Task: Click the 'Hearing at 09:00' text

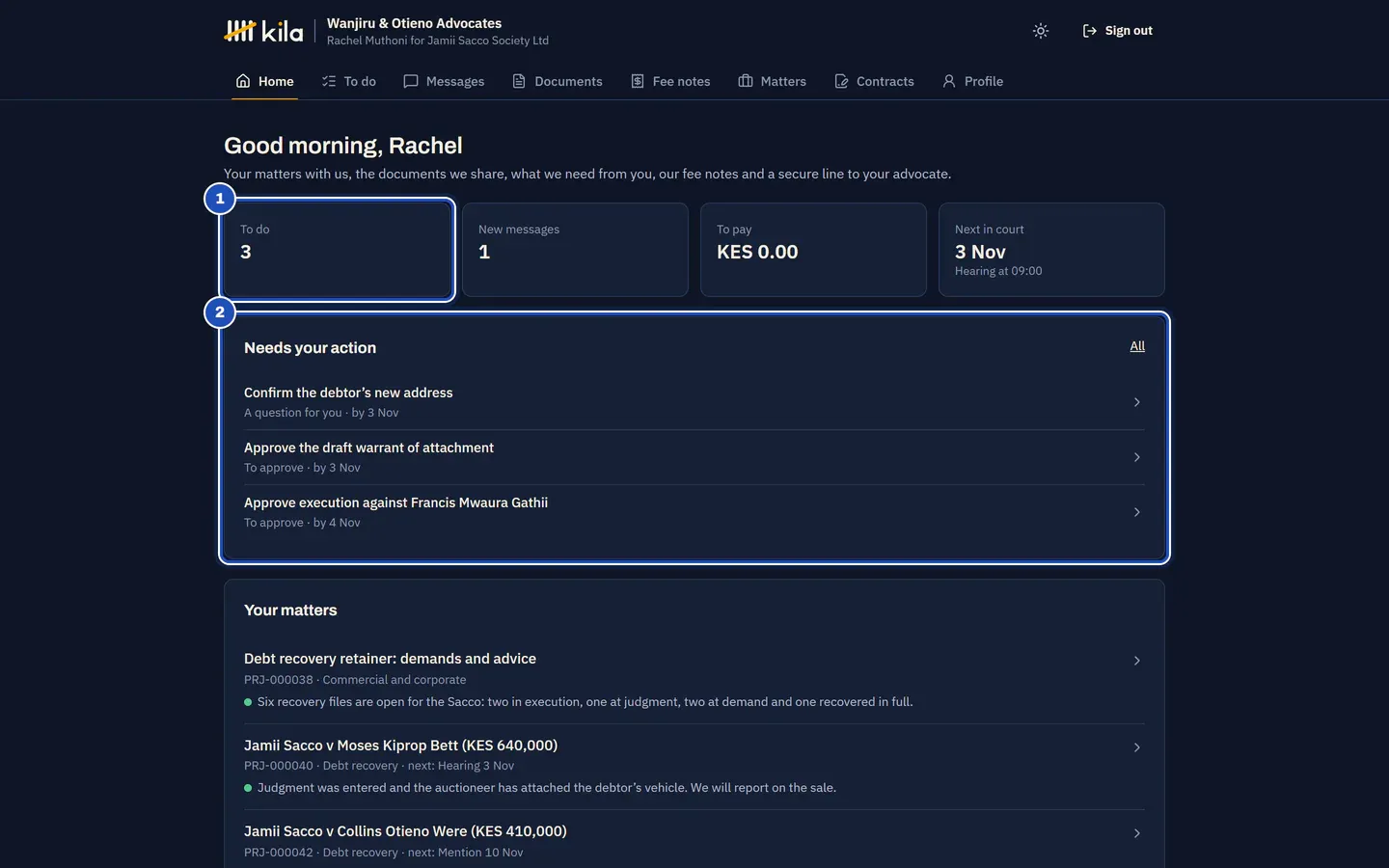Action: pos(998,271)
